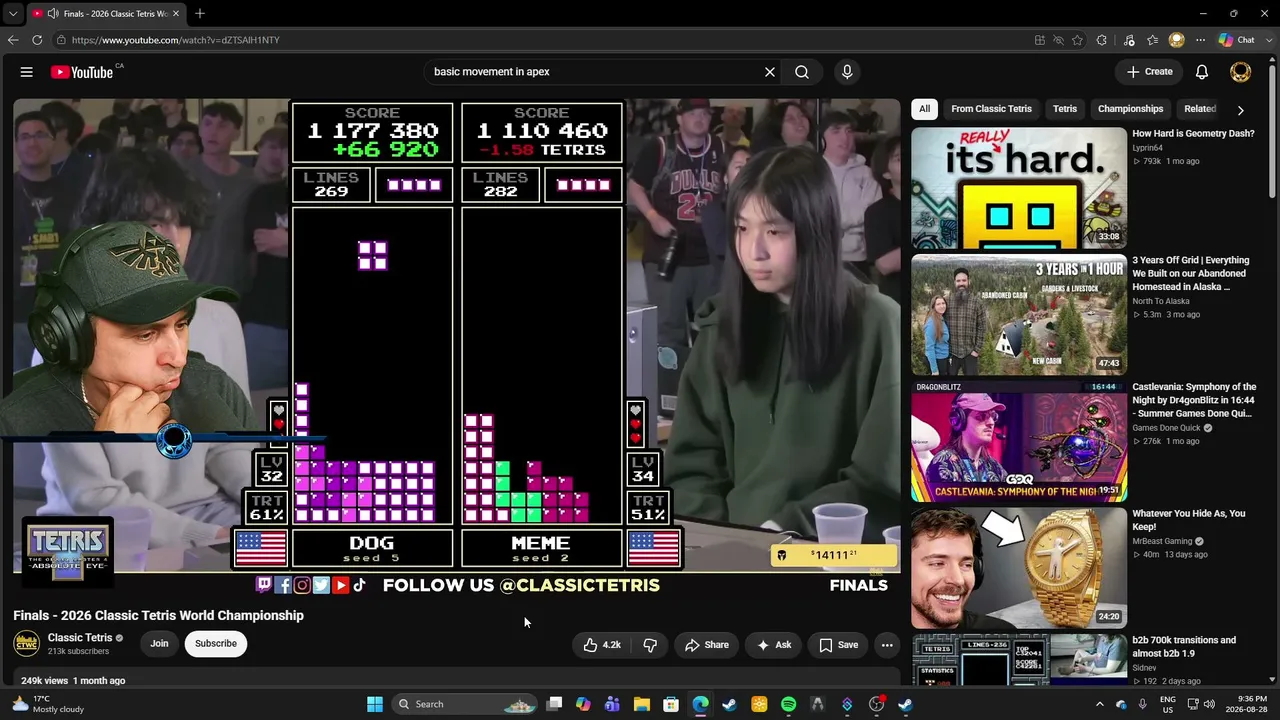Join the Classic Tetris channel membership
The height and width of the screenshot is (720, 1280).
click(159, 643)
